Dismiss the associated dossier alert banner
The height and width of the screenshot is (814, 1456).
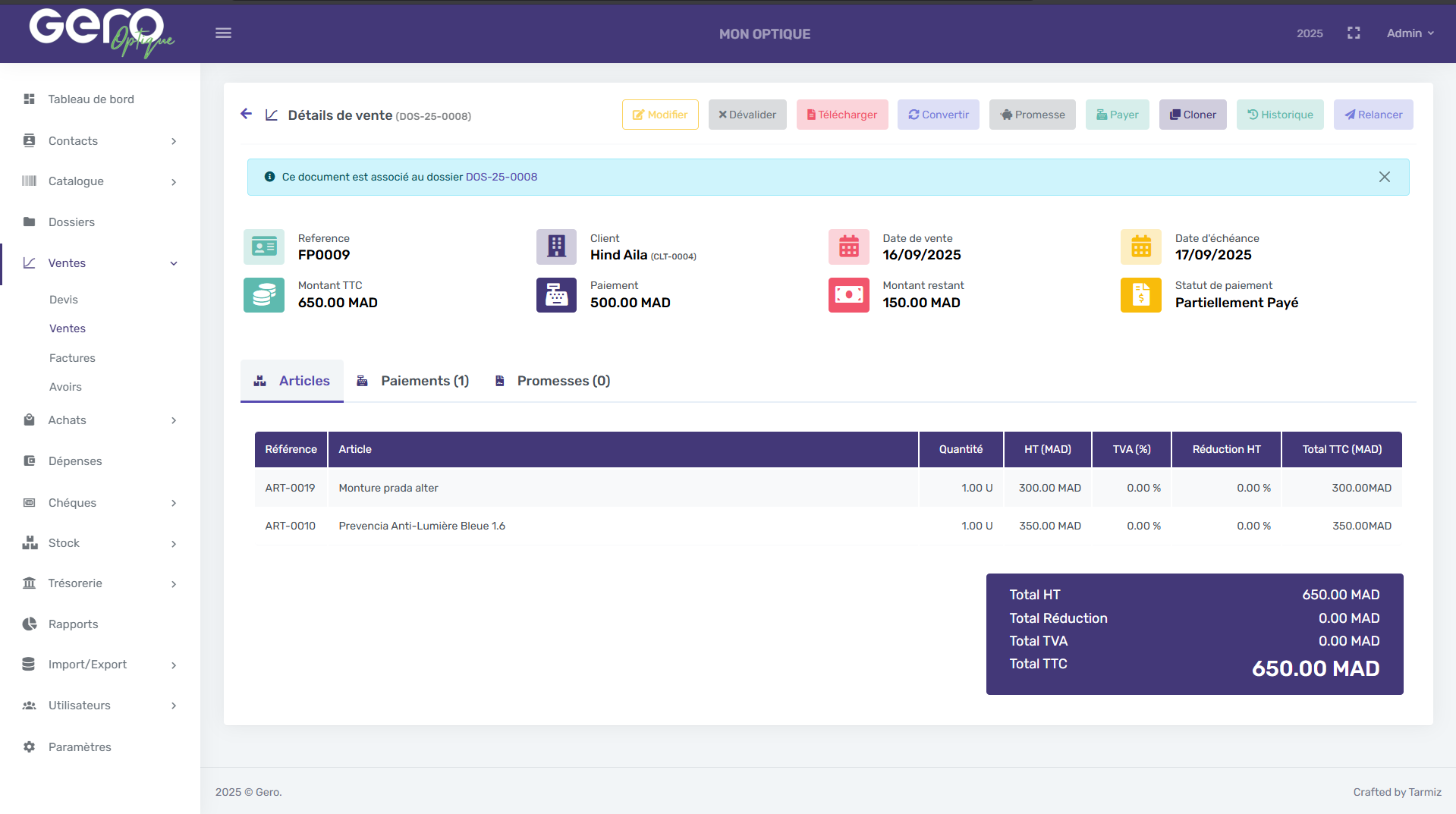click(x=1384, y=177)
